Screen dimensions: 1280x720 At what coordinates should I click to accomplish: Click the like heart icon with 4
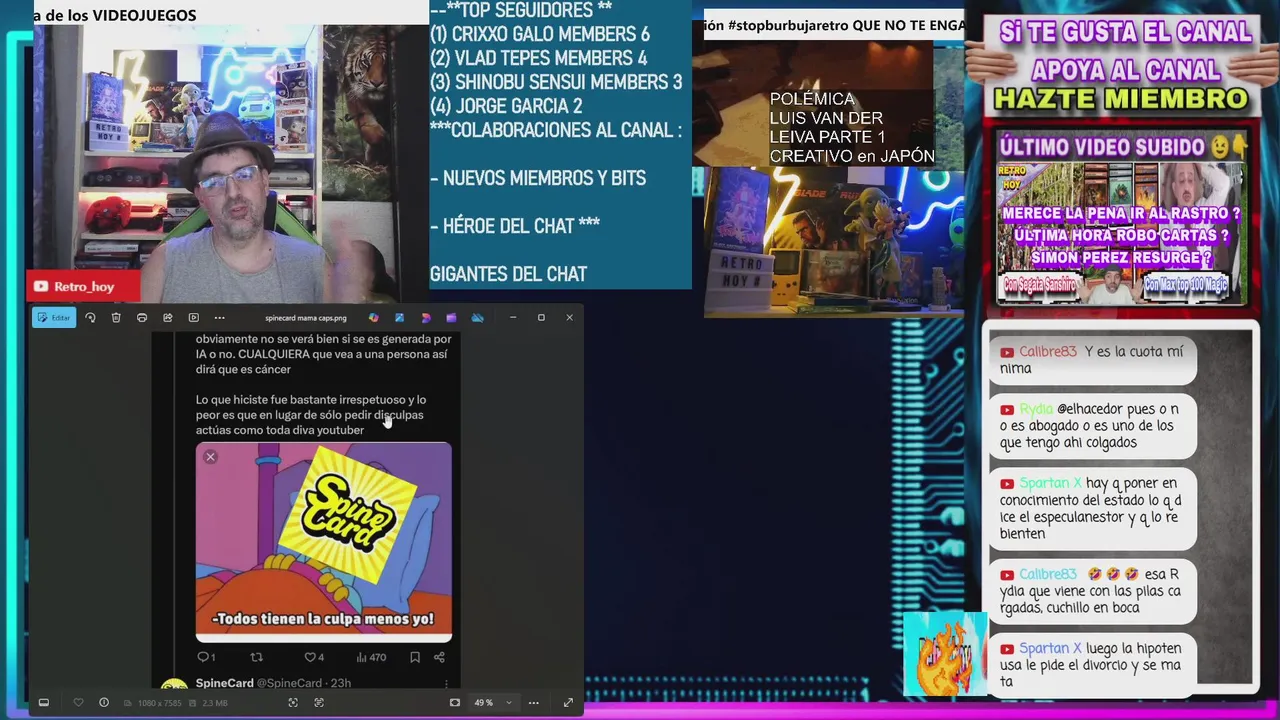pos(314,657)
